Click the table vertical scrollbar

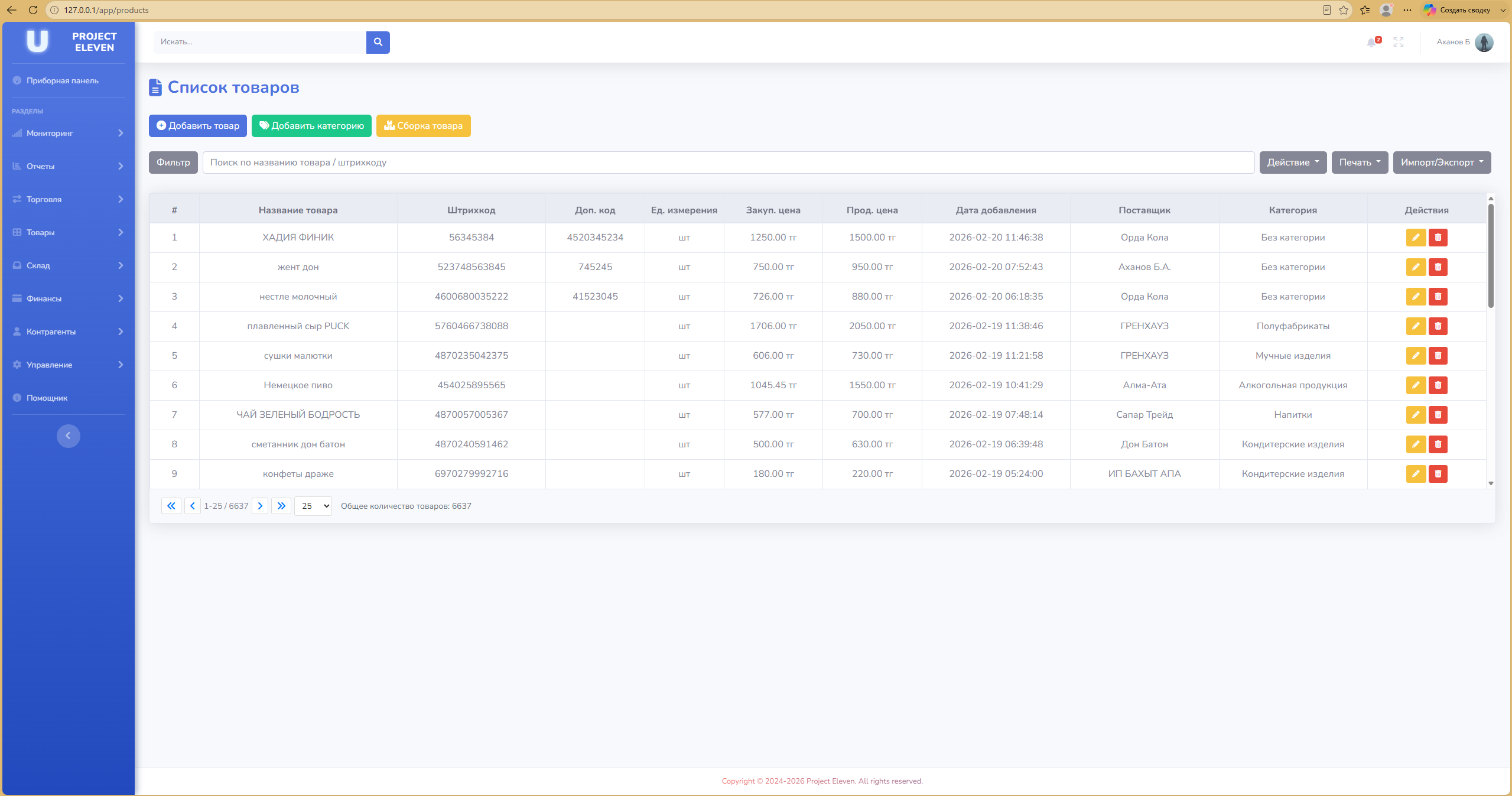tap(1491, 256)
